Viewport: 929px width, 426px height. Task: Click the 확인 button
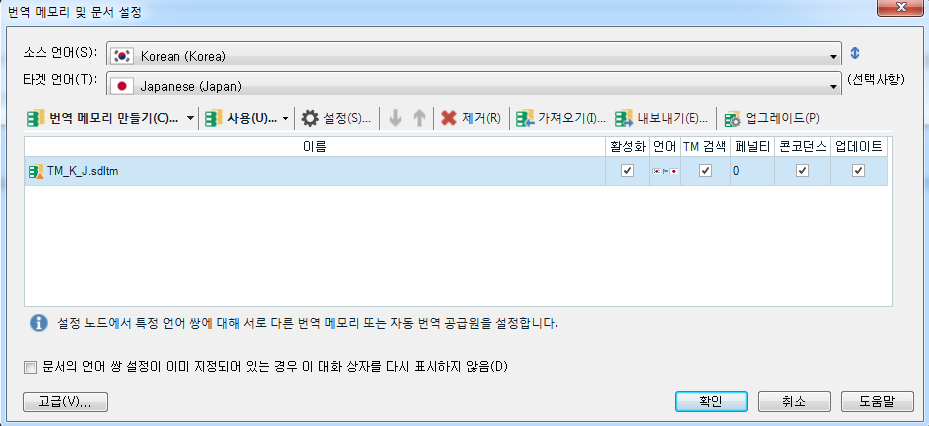[x=711, y=401]
